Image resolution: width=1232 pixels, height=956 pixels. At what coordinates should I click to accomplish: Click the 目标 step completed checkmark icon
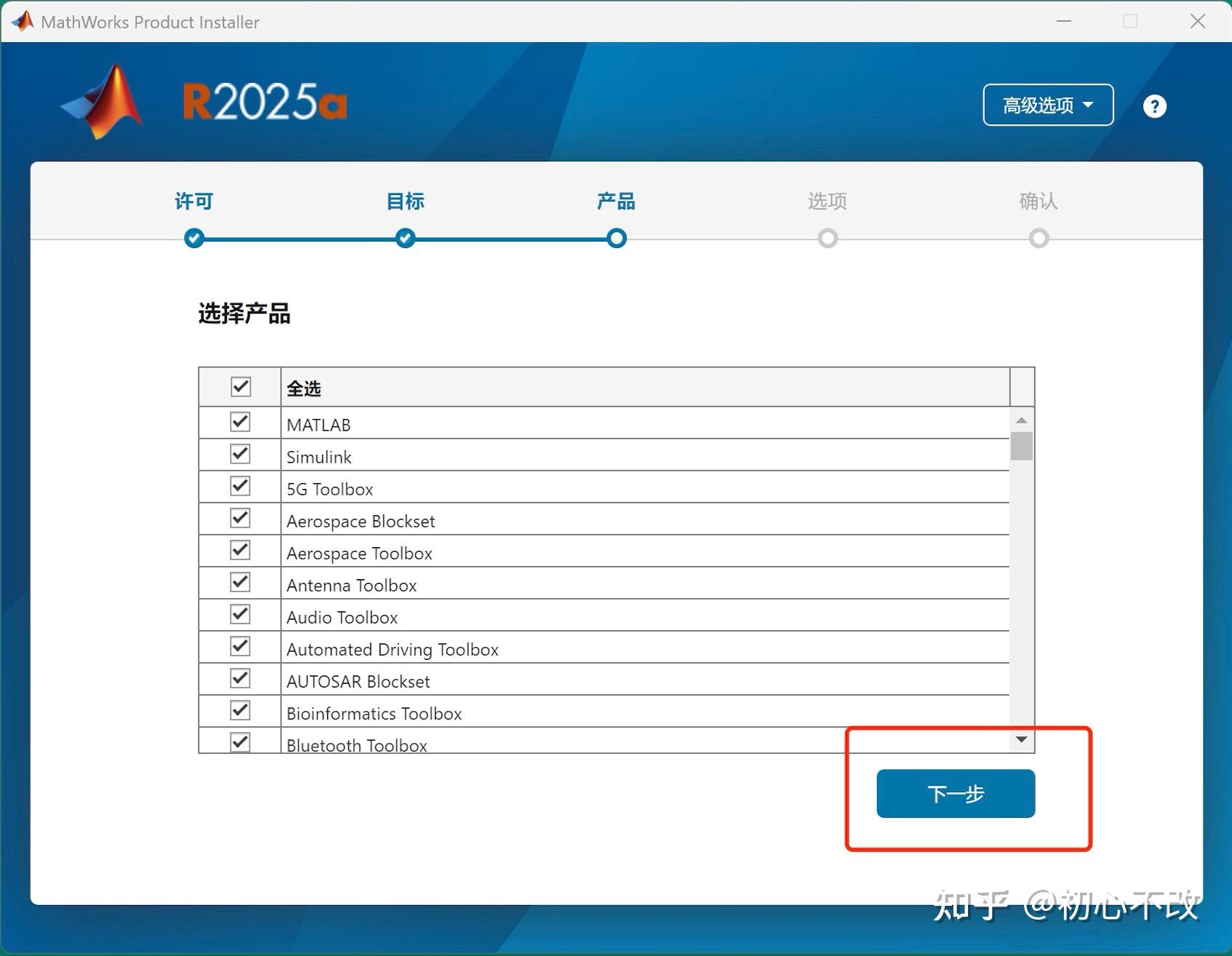[x=405, y=238]
